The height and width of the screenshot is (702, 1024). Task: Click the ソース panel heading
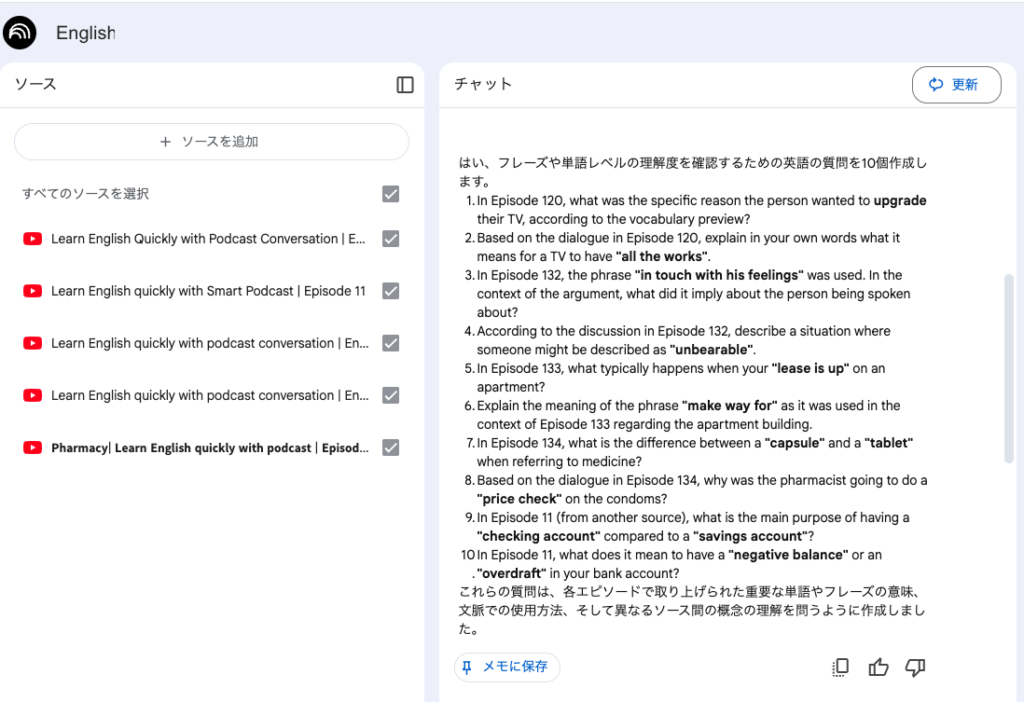click(x=36, y=84)
